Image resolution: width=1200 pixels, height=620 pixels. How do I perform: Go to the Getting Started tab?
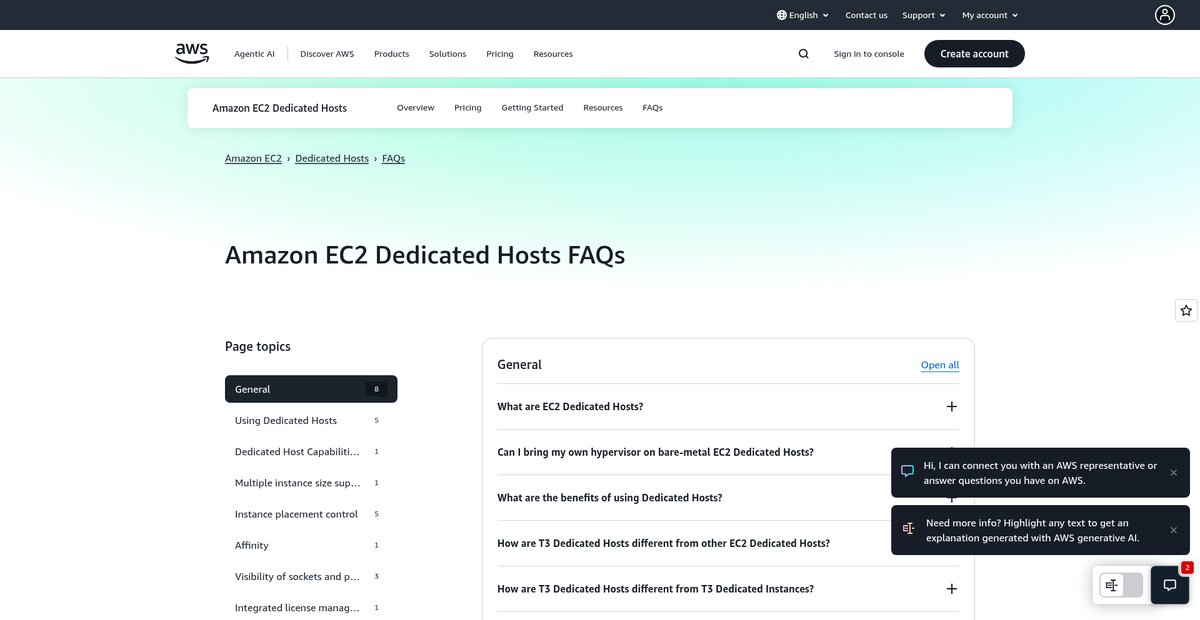(x=532, y=108)
